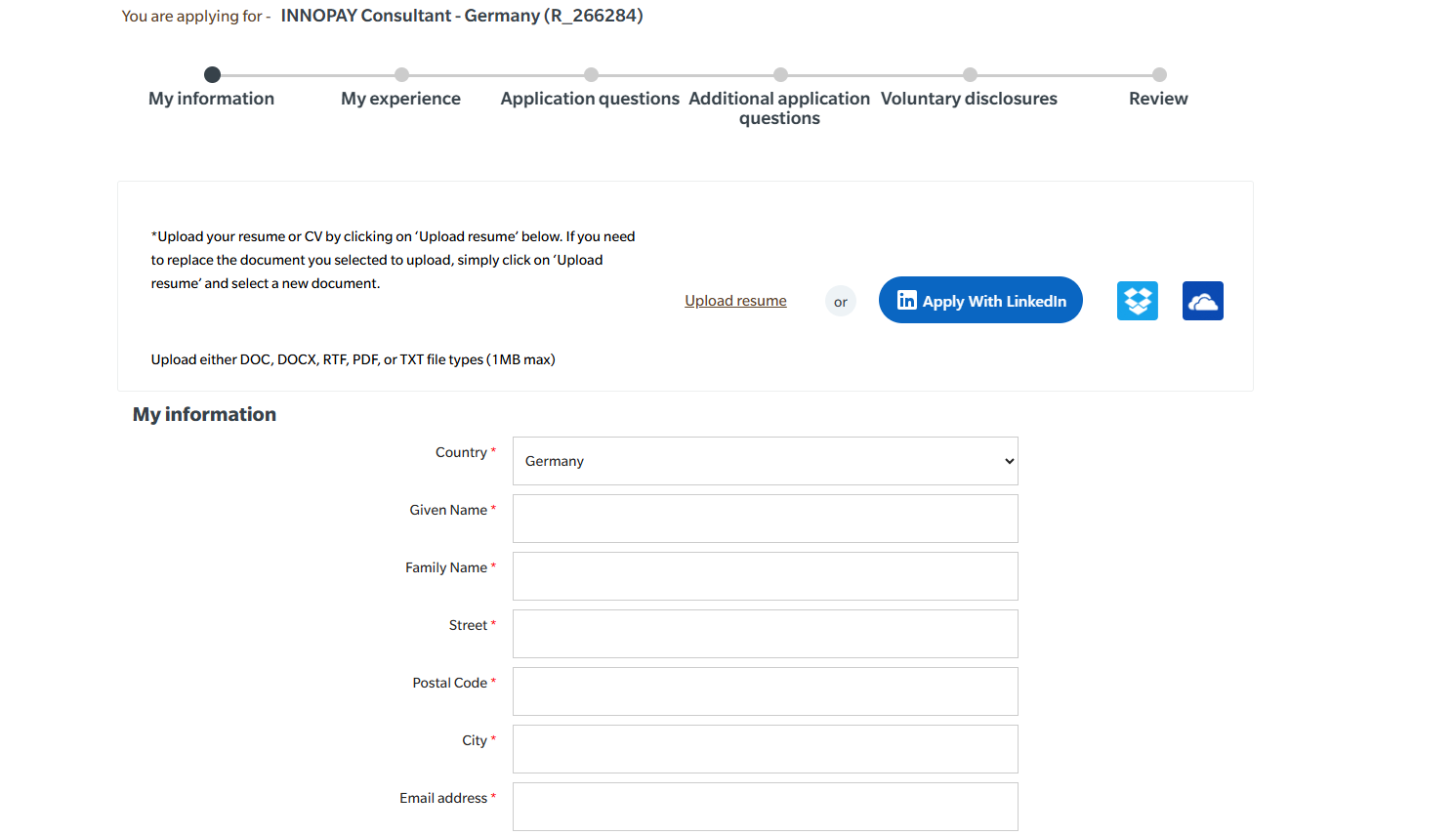Click Apply With LinkedIn button

(980, 300)
